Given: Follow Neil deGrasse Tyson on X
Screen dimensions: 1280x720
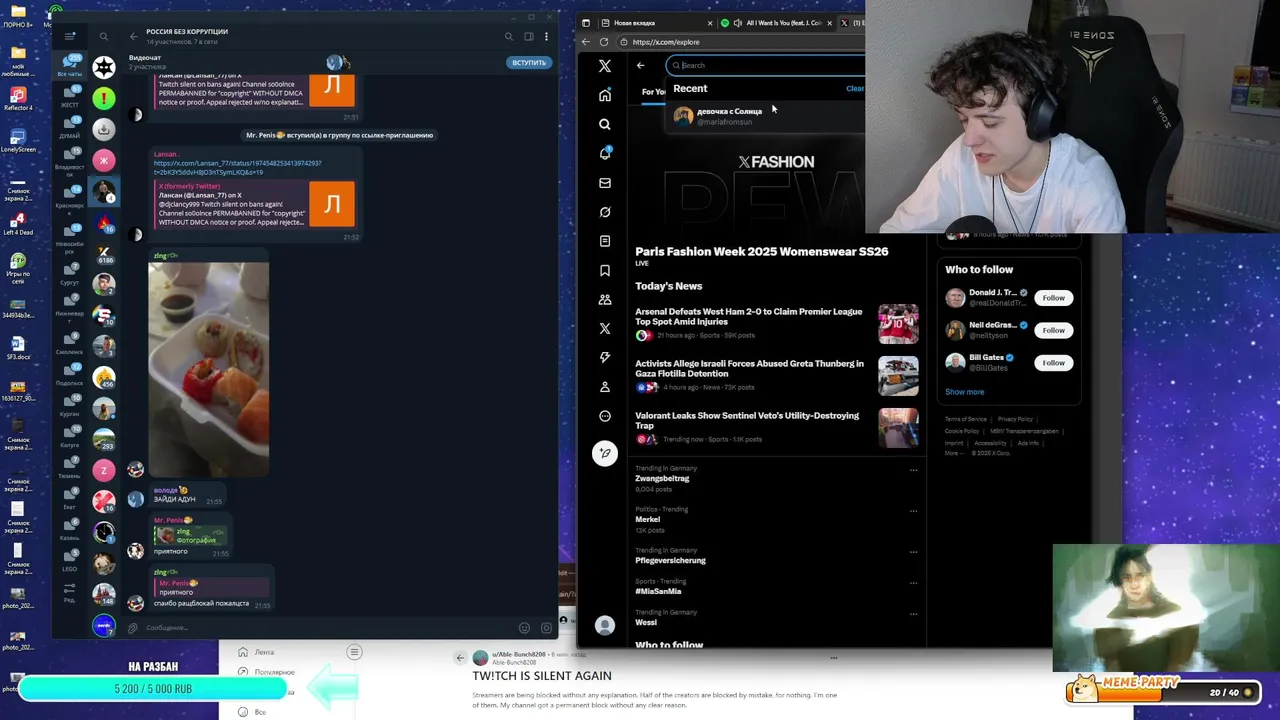Looking at the screenshot, I should point(1053,330).
